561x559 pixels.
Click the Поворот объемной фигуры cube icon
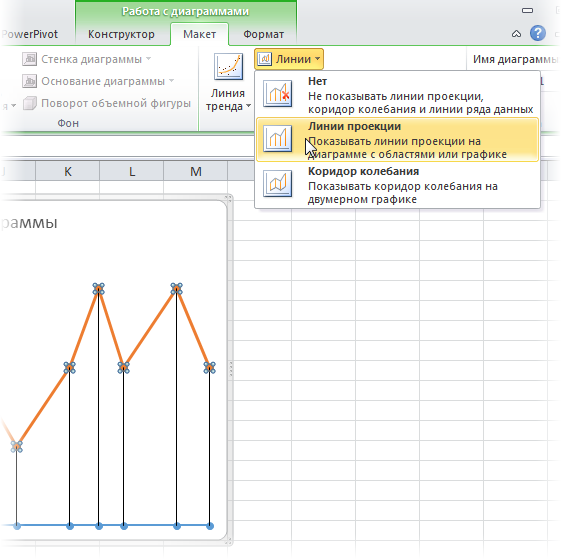point(30,103)
